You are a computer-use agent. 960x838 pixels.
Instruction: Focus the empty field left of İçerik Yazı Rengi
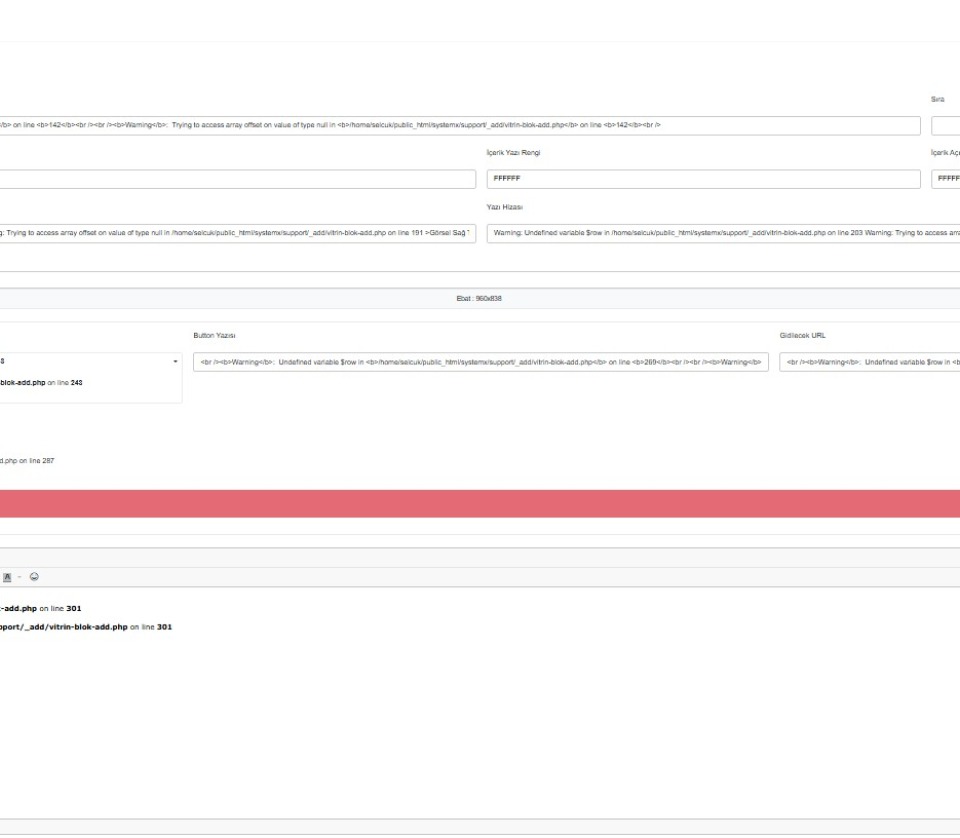point(237,179)
